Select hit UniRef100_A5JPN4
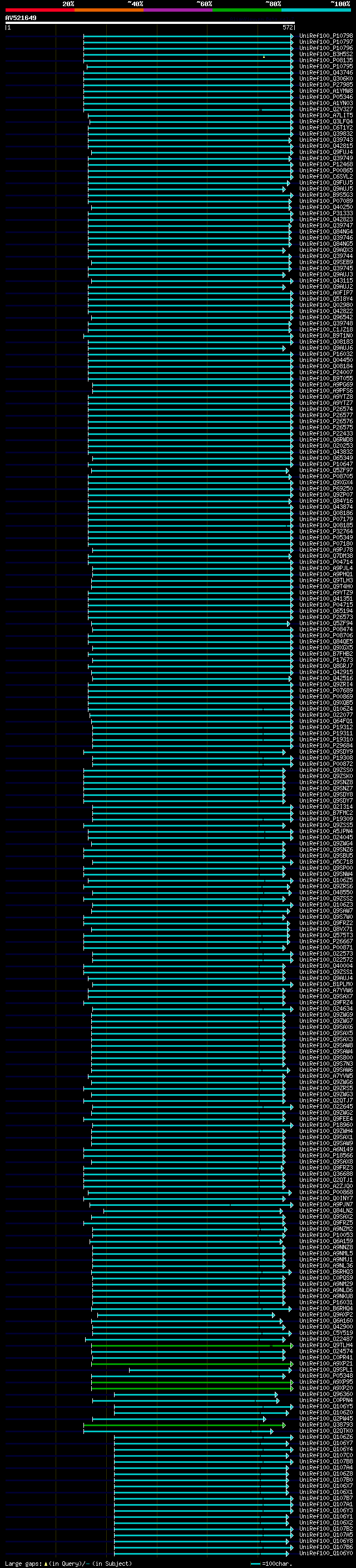Screen dimensions: 356x1568 (326, 831)
